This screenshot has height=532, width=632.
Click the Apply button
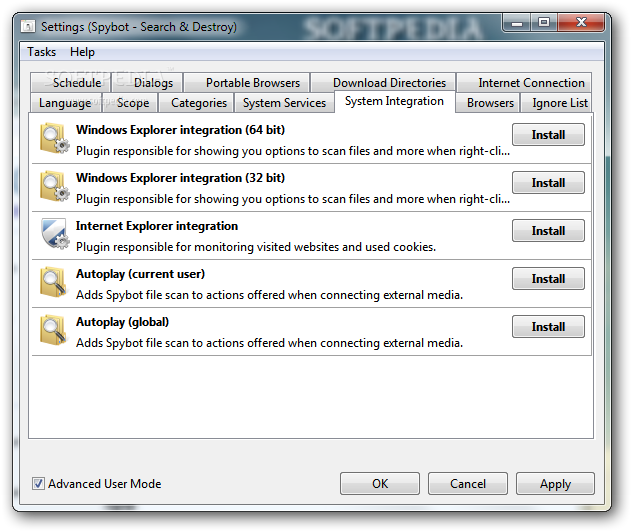point(555,484)
